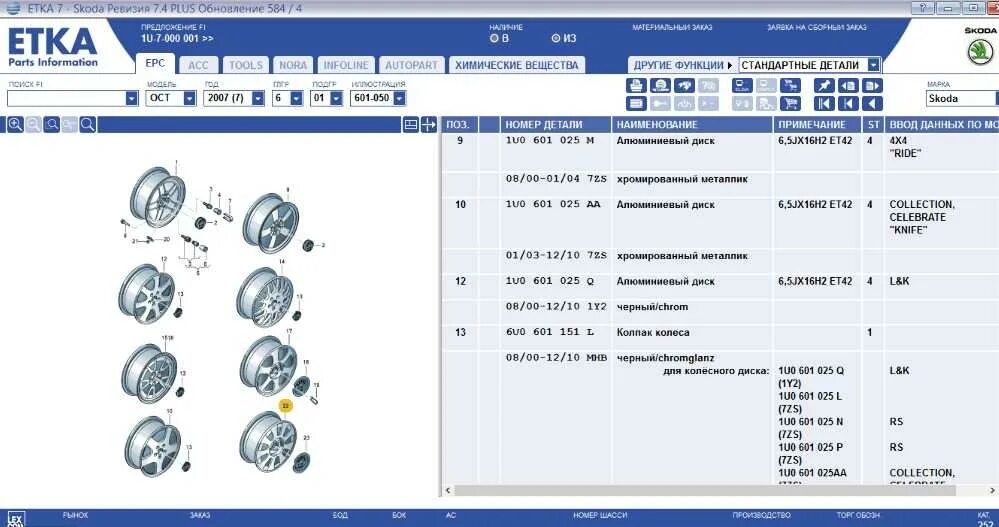Click the skip-back bar arrow icon
The width and height of the screenshot is (999, 527).
tap(848, 103)
